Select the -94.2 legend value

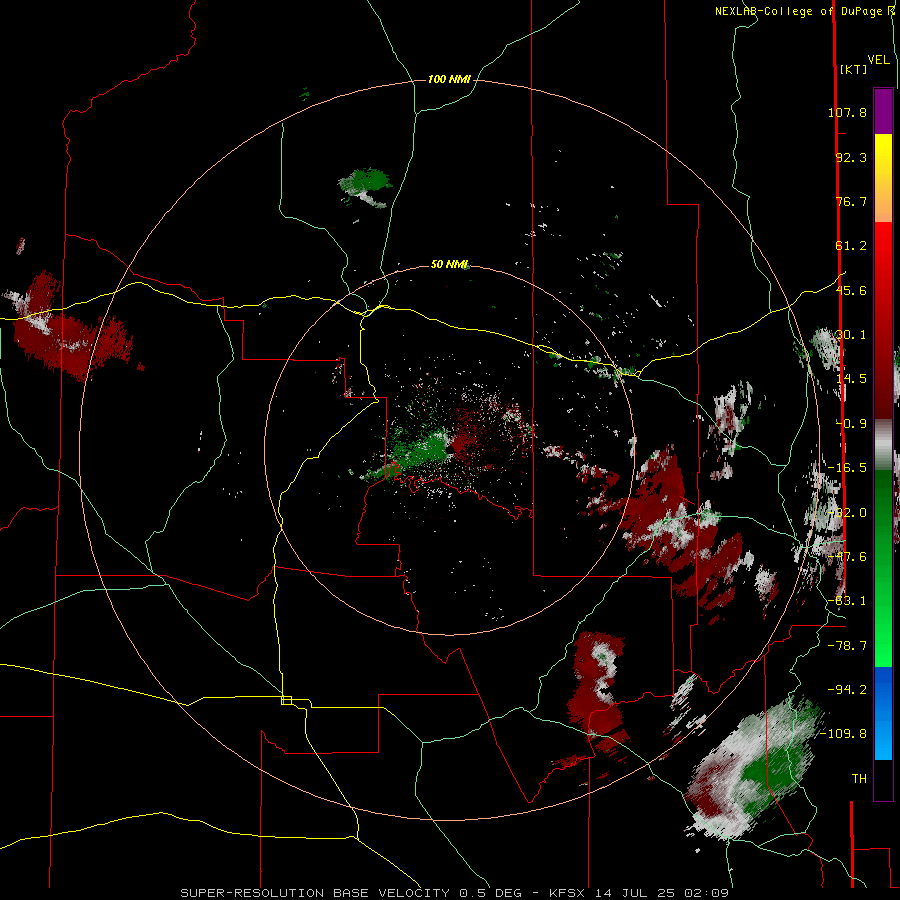(x=847, y=689)
